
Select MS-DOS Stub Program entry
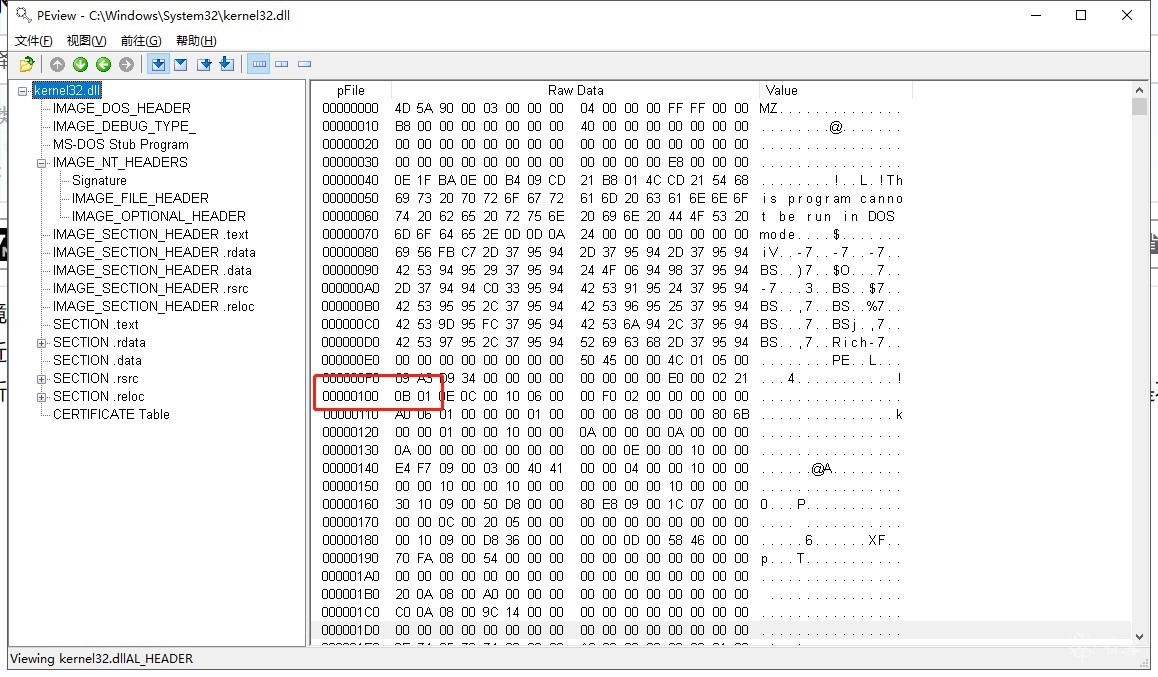120,145
